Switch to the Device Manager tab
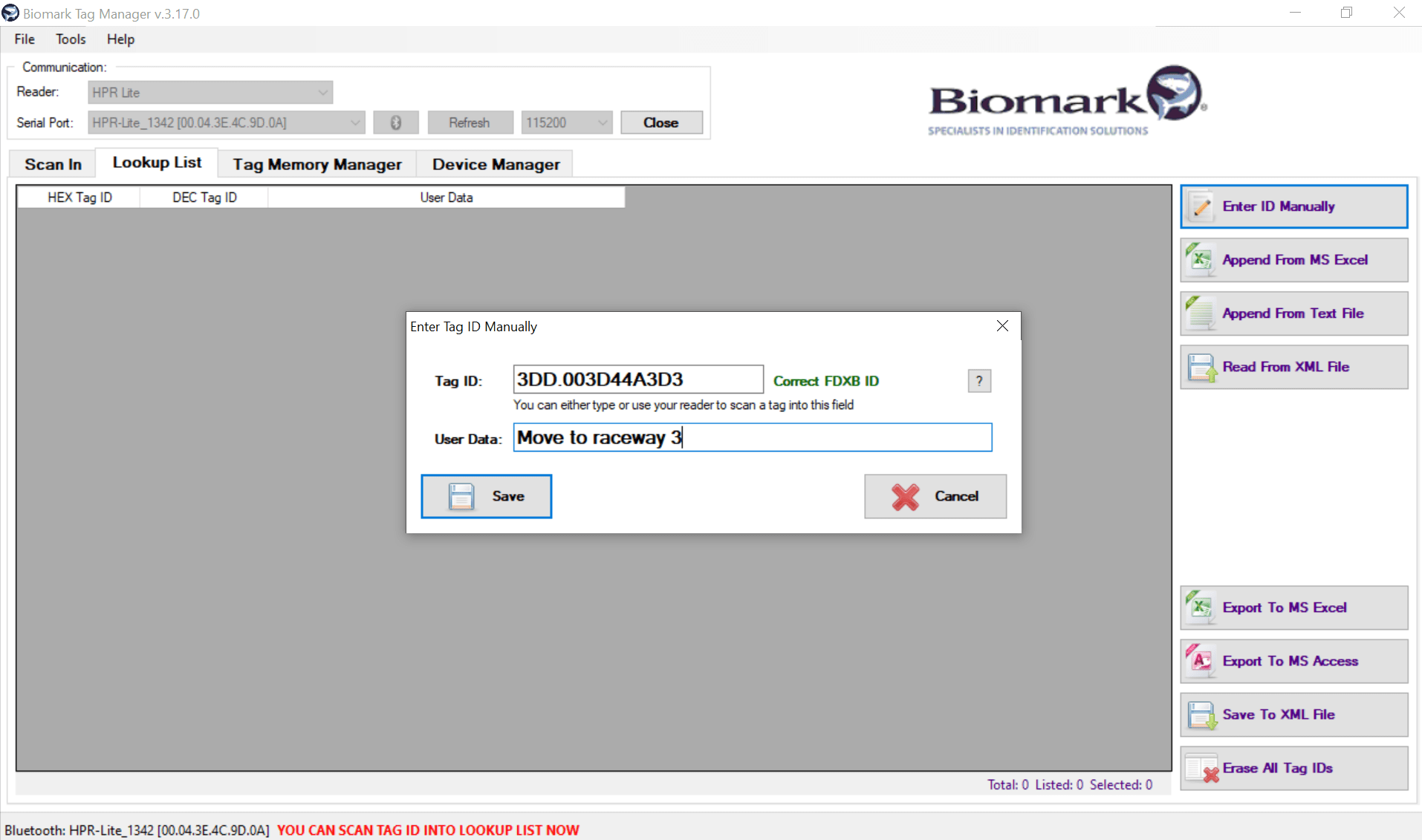 (x=495, y=163)
